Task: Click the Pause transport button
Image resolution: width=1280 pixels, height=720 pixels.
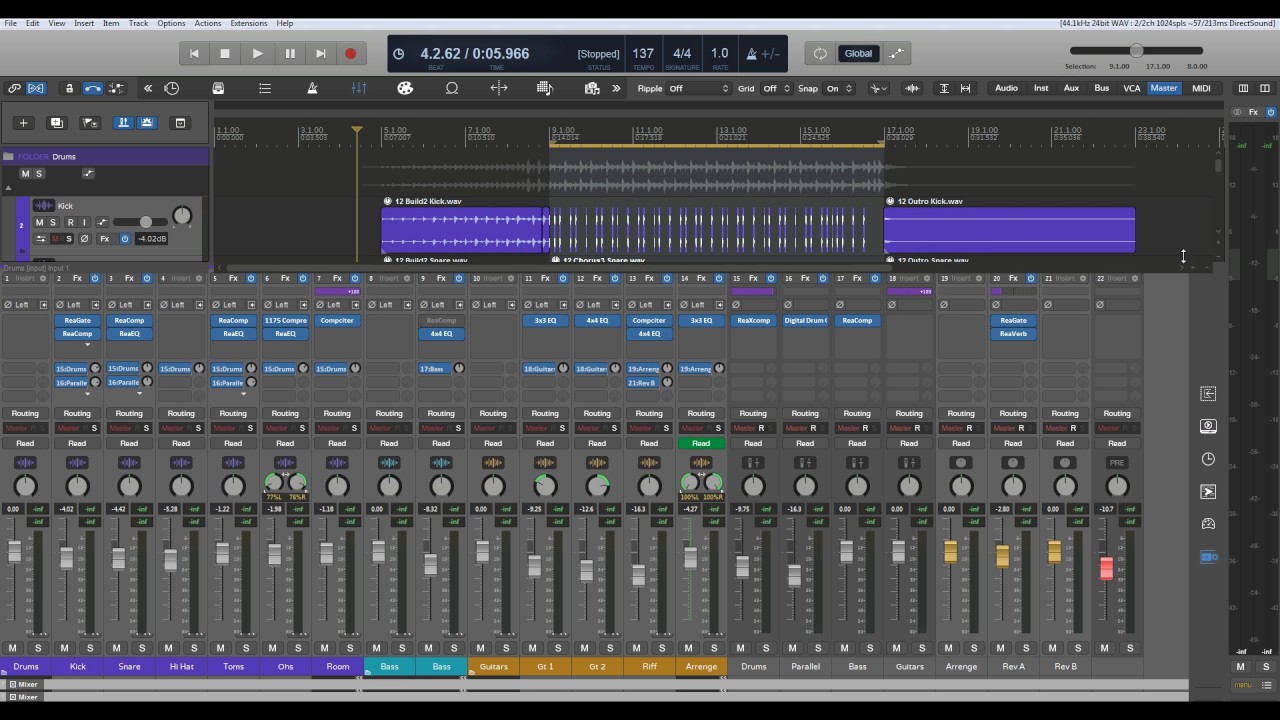Action: tap(289, 54)
